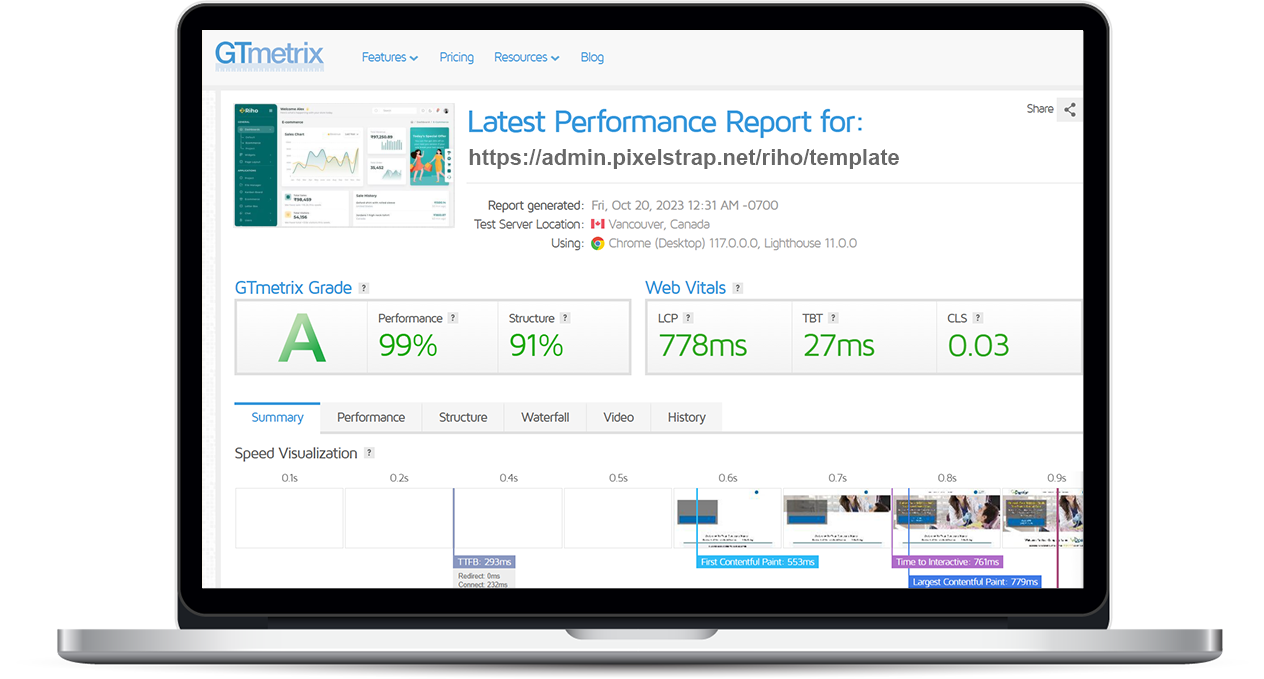
Task: Click help icon next to GTmetrix Grade
Action: (364, 288)
